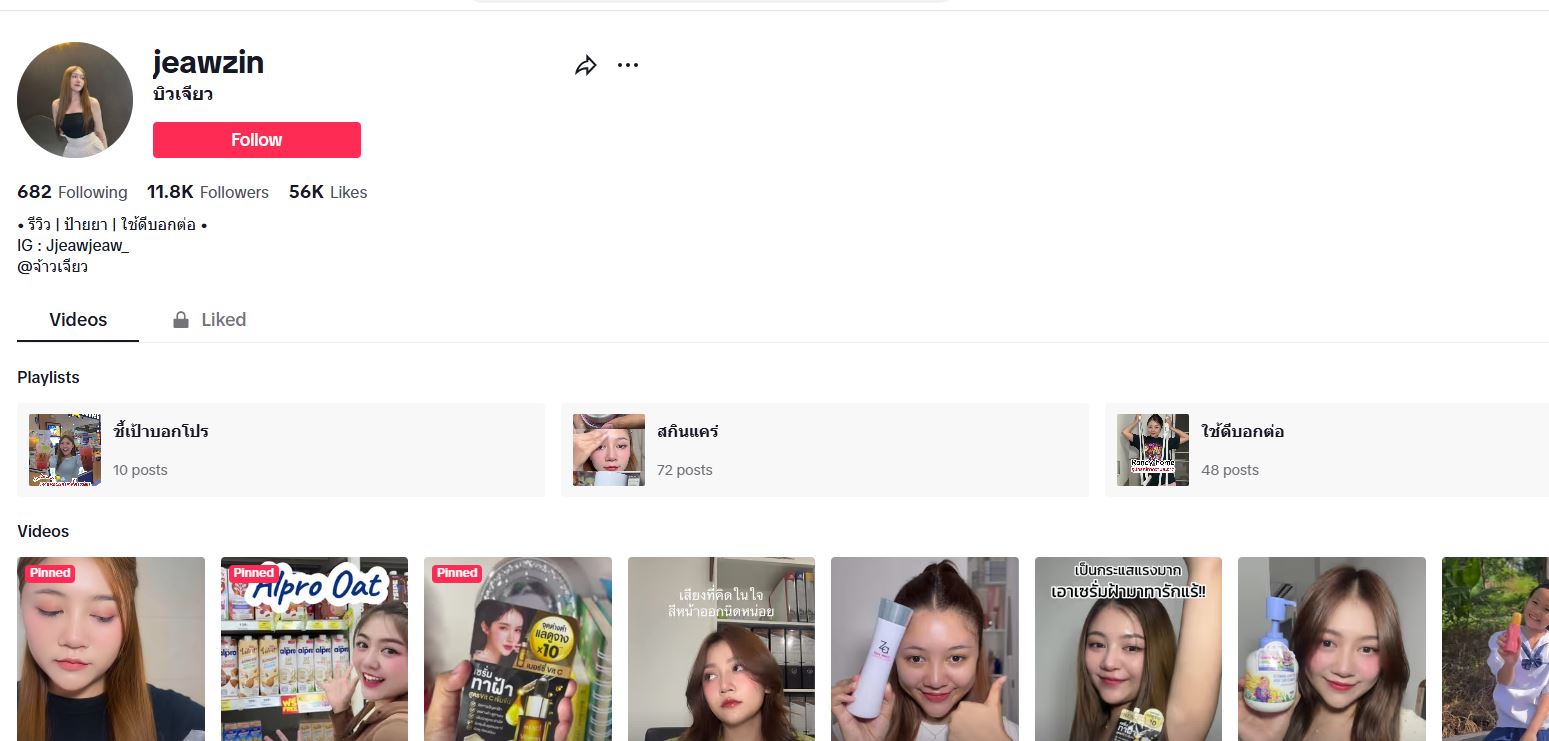Open the first pinned video with closed eyes
1549x741 pixels.
(111, 649)
